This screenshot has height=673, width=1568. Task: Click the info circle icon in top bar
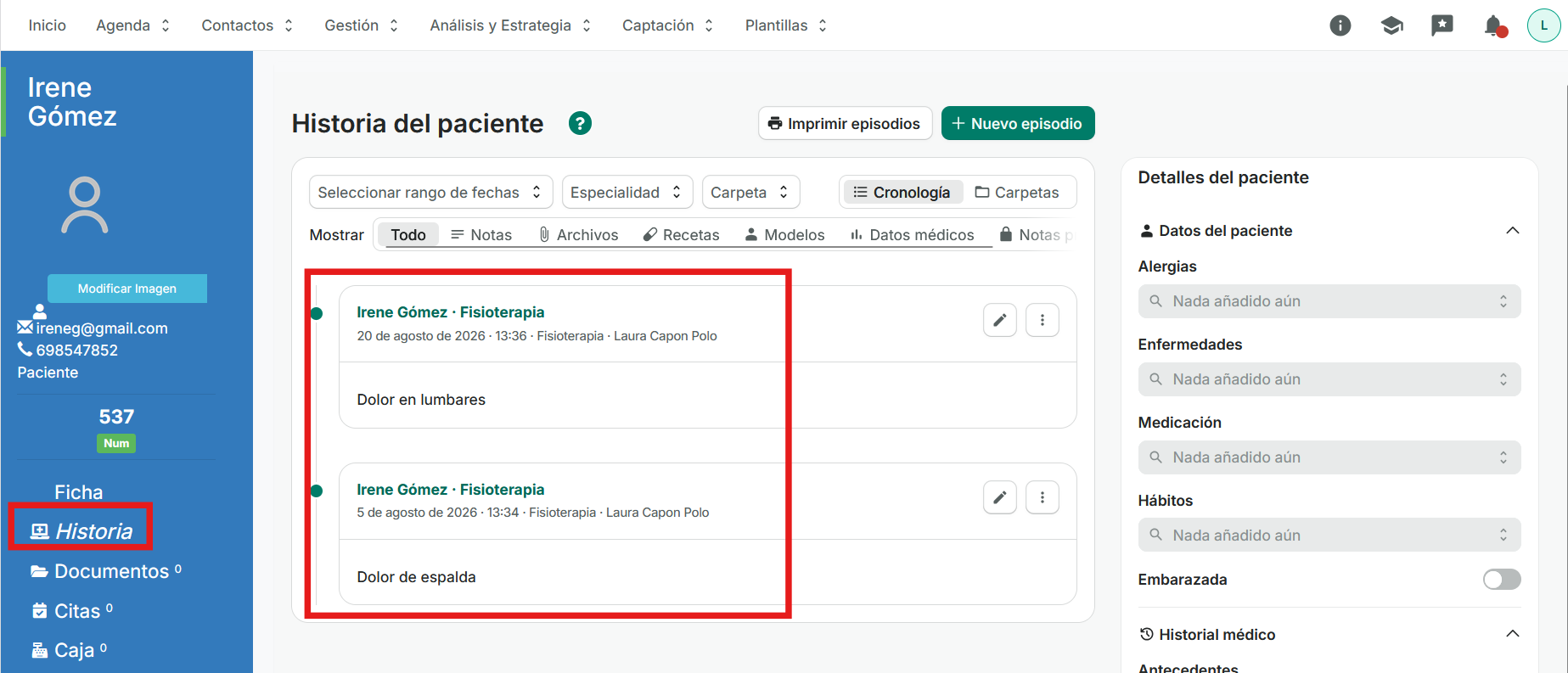[x=1340, y=25]
